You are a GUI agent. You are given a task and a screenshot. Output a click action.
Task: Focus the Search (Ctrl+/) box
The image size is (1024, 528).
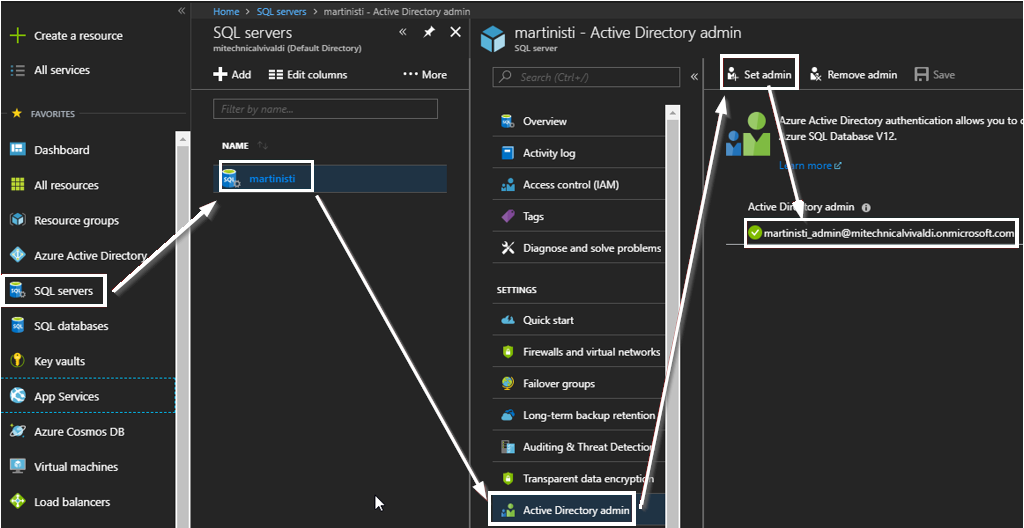pyautogui.click(x=586, y=77)
